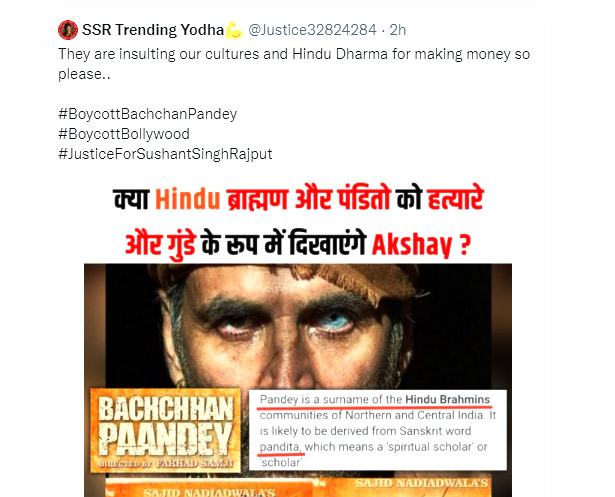Click the flexed bicep emoji by the name
The image size is (615, 497).
tap(234, 30)
